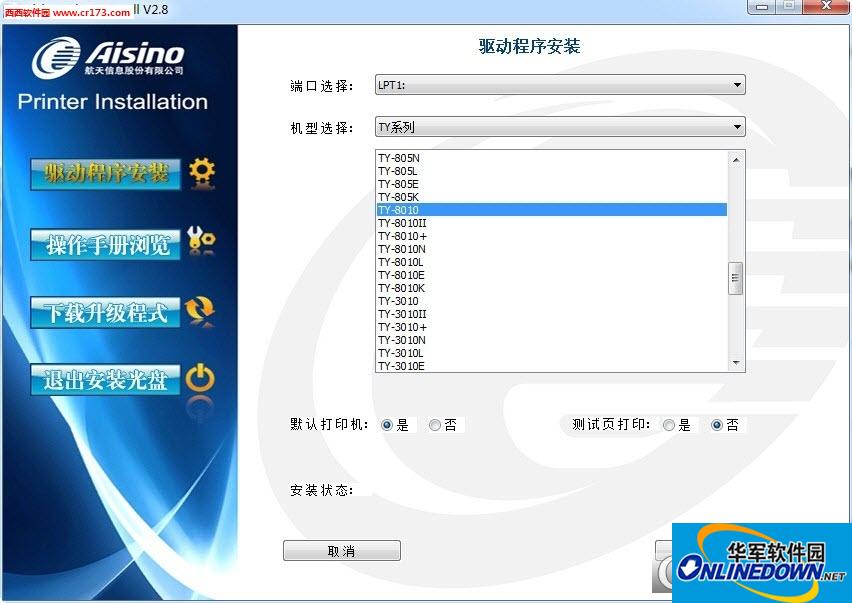Expand the 端口选择 LPT1 dropdown
This screenshot has height=603, width=852.
(560, 85)
